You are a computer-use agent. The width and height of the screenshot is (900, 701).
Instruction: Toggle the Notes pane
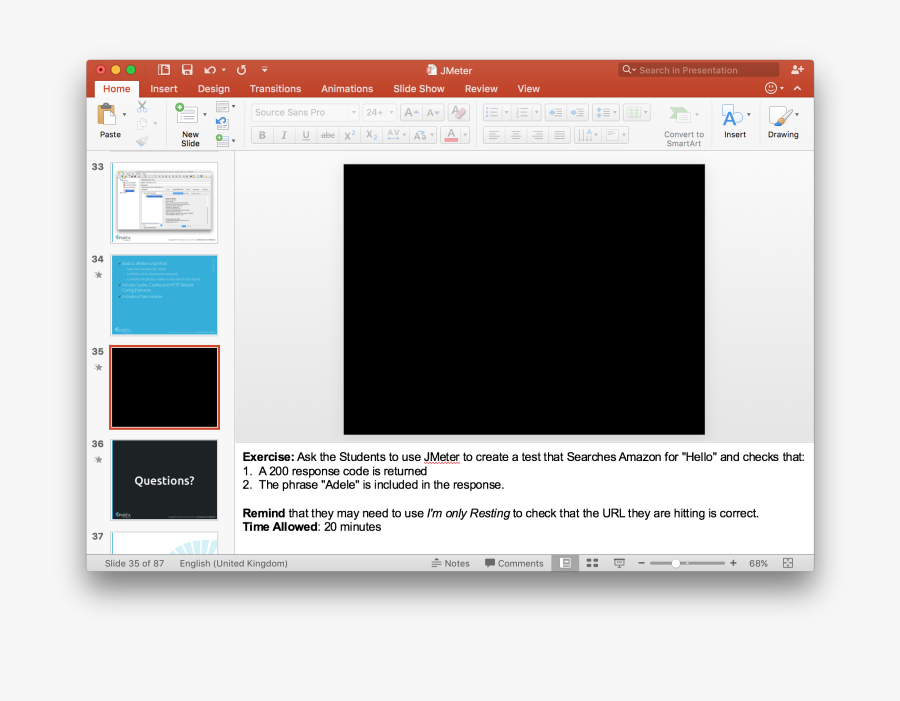[x=450, y=562]
